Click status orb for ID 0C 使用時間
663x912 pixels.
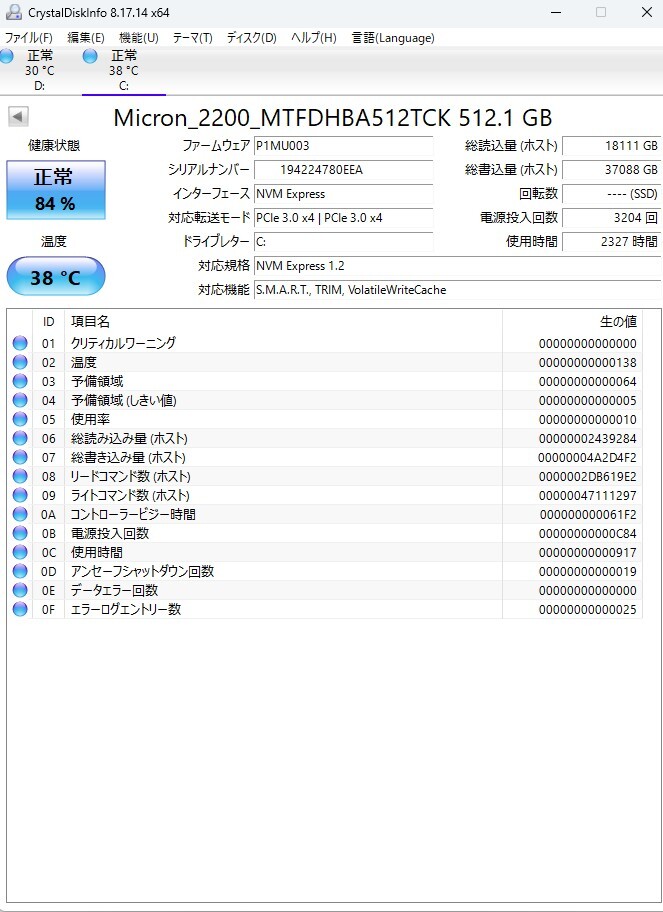(20, 553)
